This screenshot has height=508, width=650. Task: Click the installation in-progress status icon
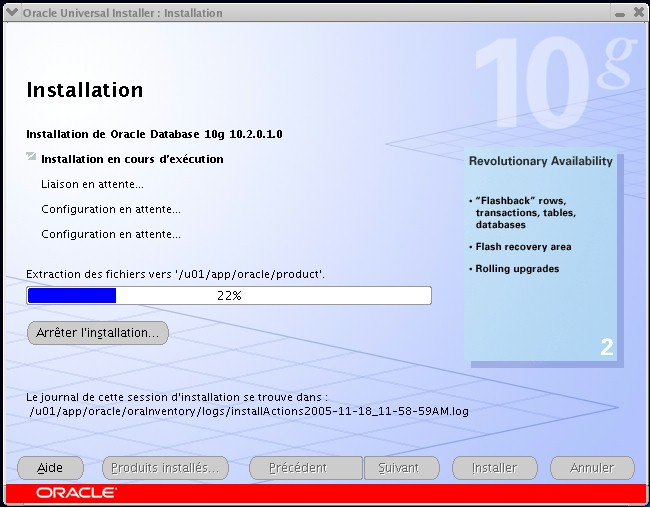[x=31, y=156]
